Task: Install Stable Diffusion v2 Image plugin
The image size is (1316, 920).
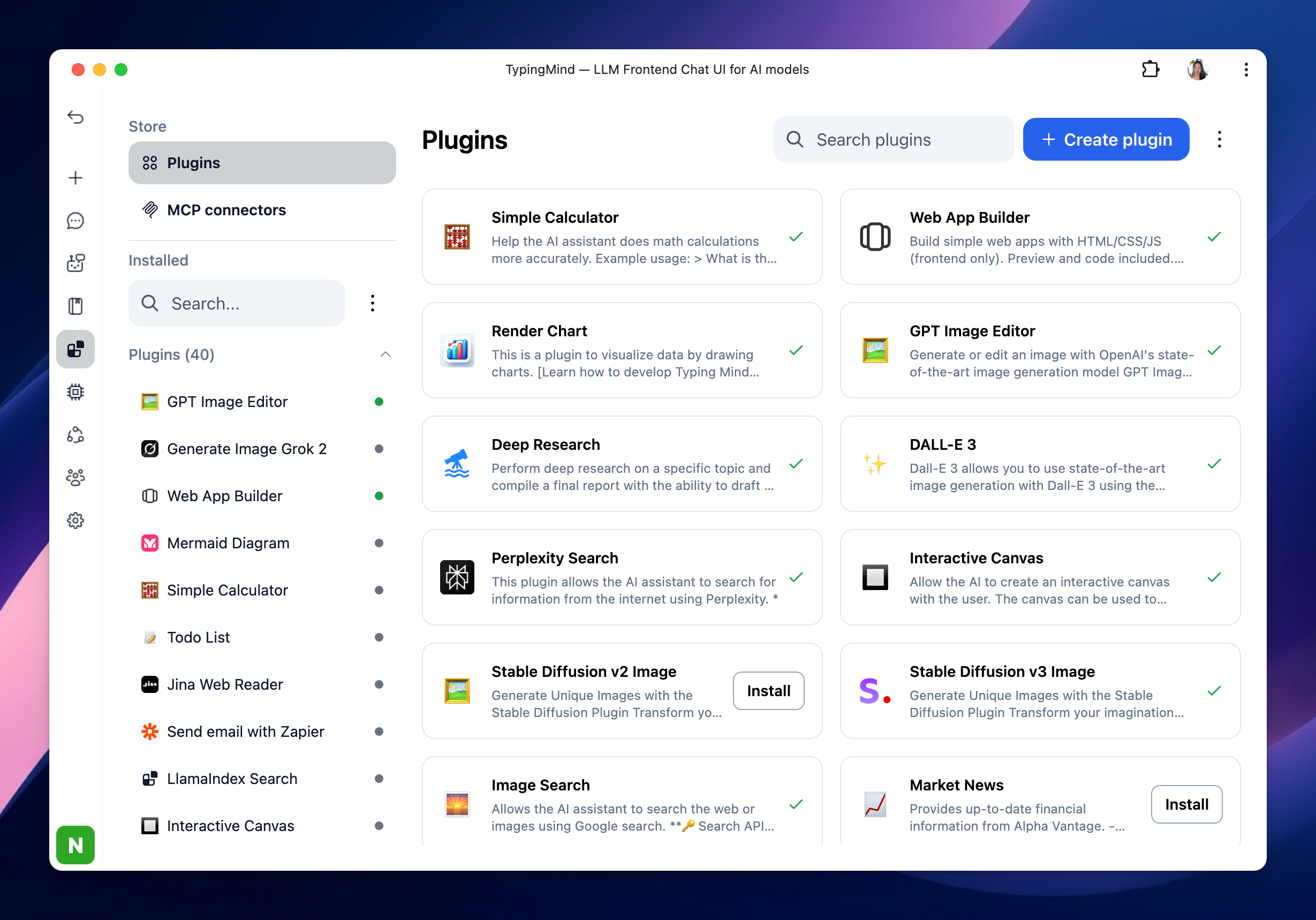Action: pyautogui.click(x=768, y=691)
